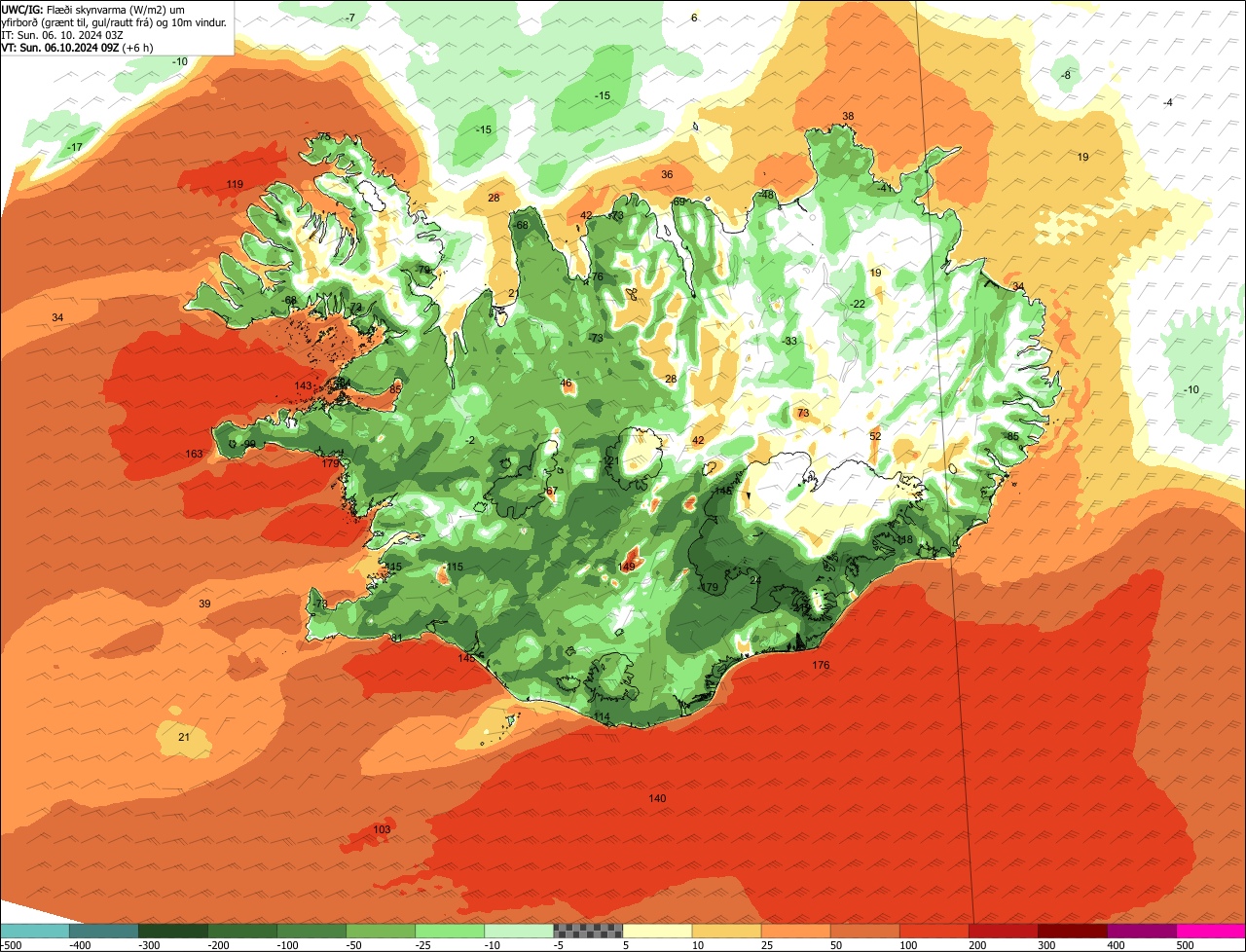Select the darkest green swatch above -300
Screen dimensions: 1246x952
[x=173, y=931]
